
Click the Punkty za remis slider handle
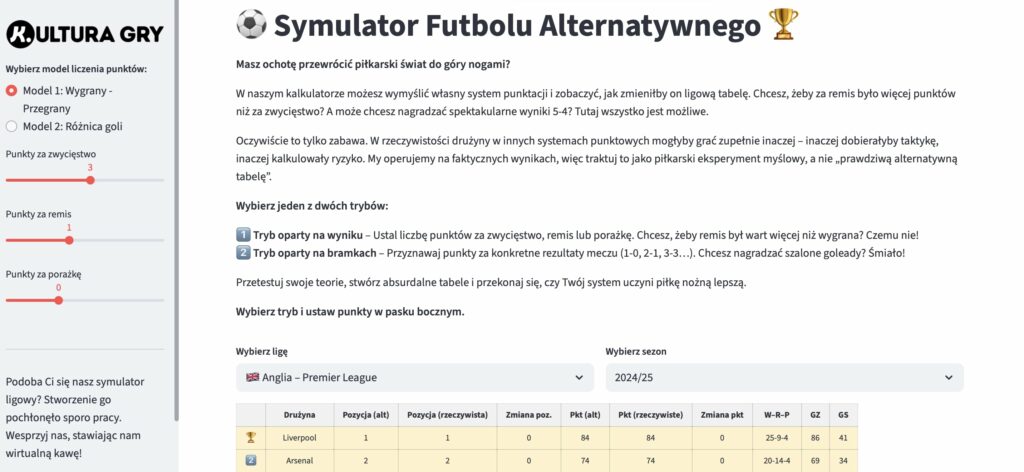pyautogui.click(x=69, y=240)
